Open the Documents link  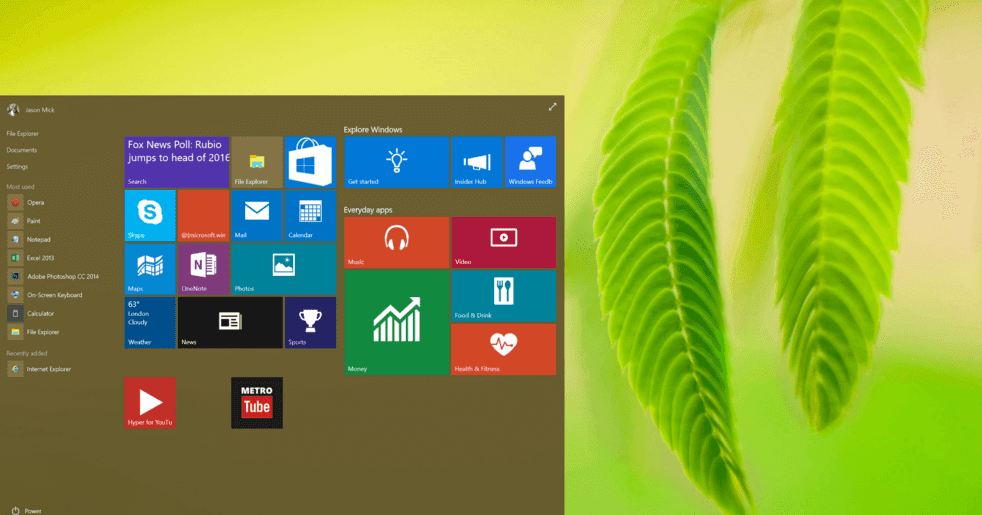[x=21, y=150]
